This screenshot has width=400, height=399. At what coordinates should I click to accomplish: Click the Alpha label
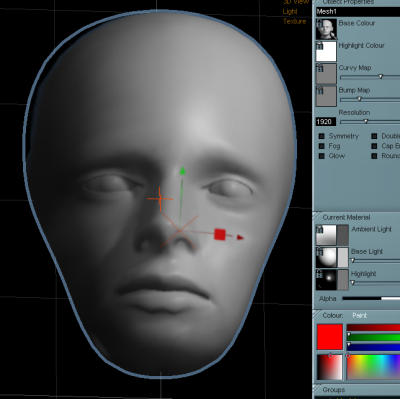328,299
